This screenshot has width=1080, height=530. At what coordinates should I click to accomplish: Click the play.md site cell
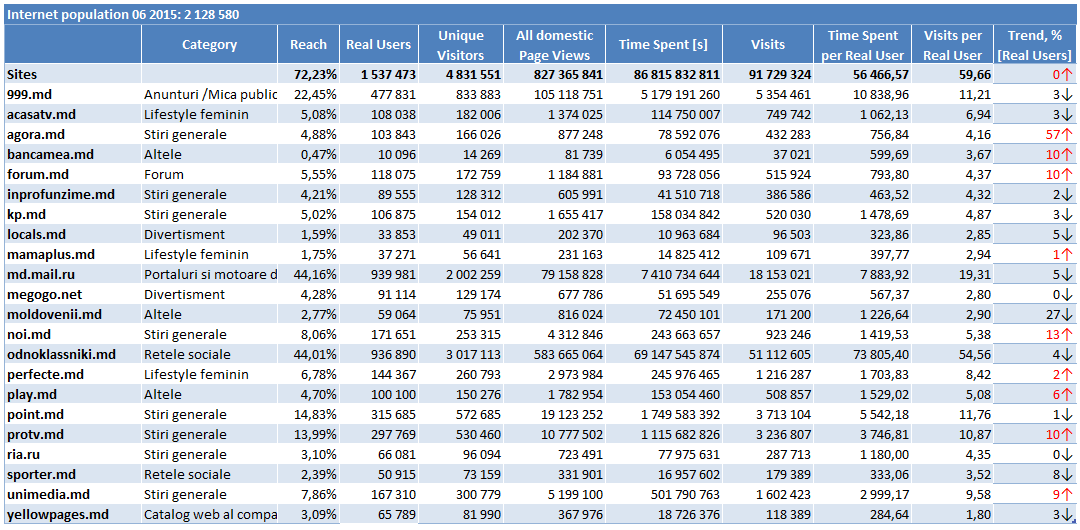(72, 394)
